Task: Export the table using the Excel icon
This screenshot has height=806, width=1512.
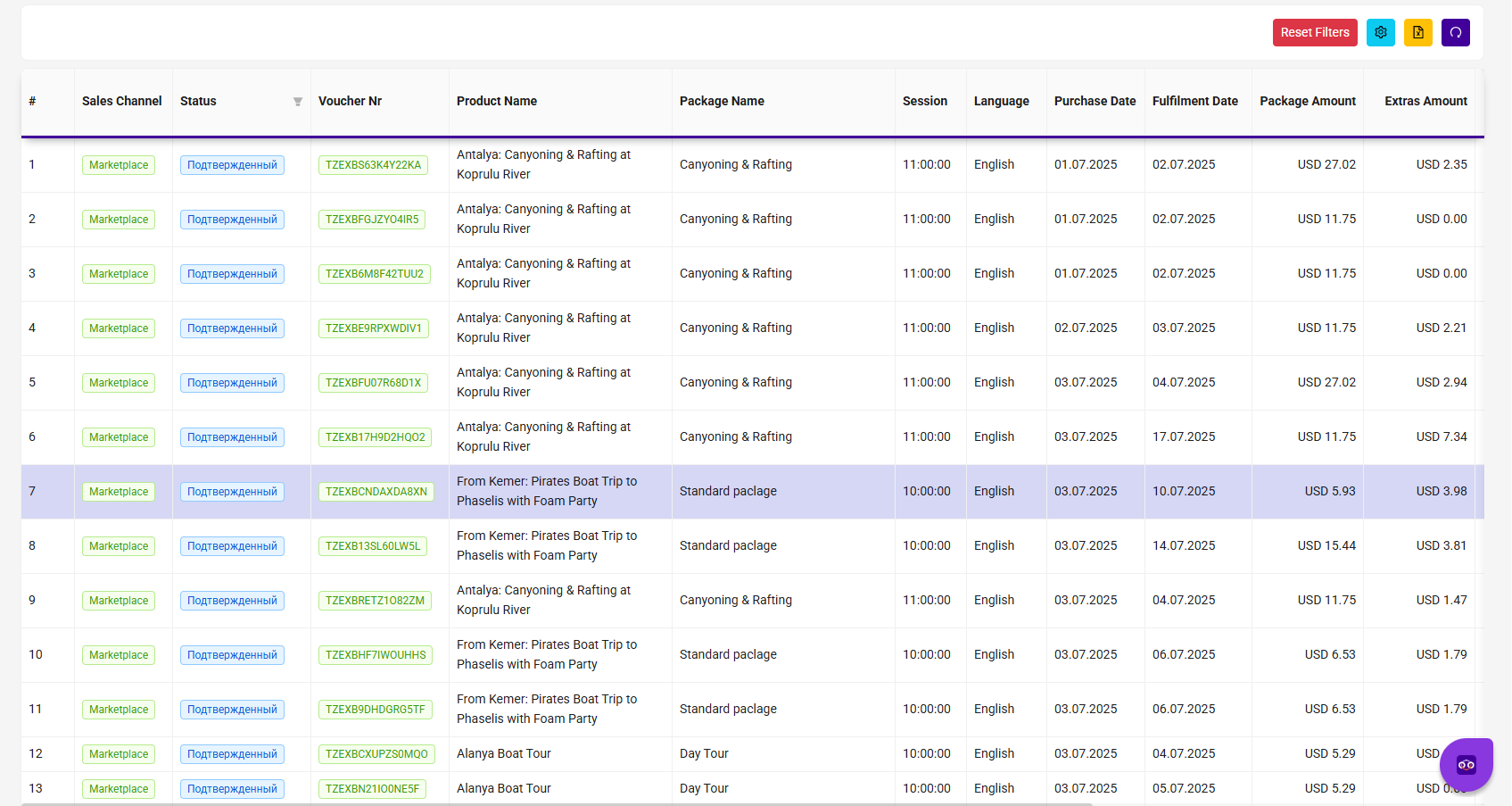Action: pyautogui.click(x=1417, y=32)
